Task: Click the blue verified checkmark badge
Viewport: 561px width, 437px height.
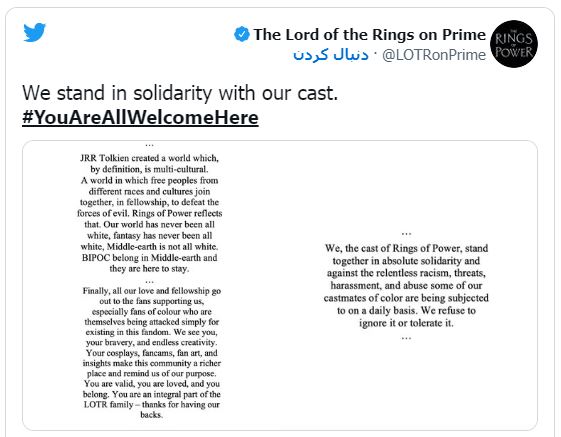Action: pyautogui.click(x=242, y=34)
